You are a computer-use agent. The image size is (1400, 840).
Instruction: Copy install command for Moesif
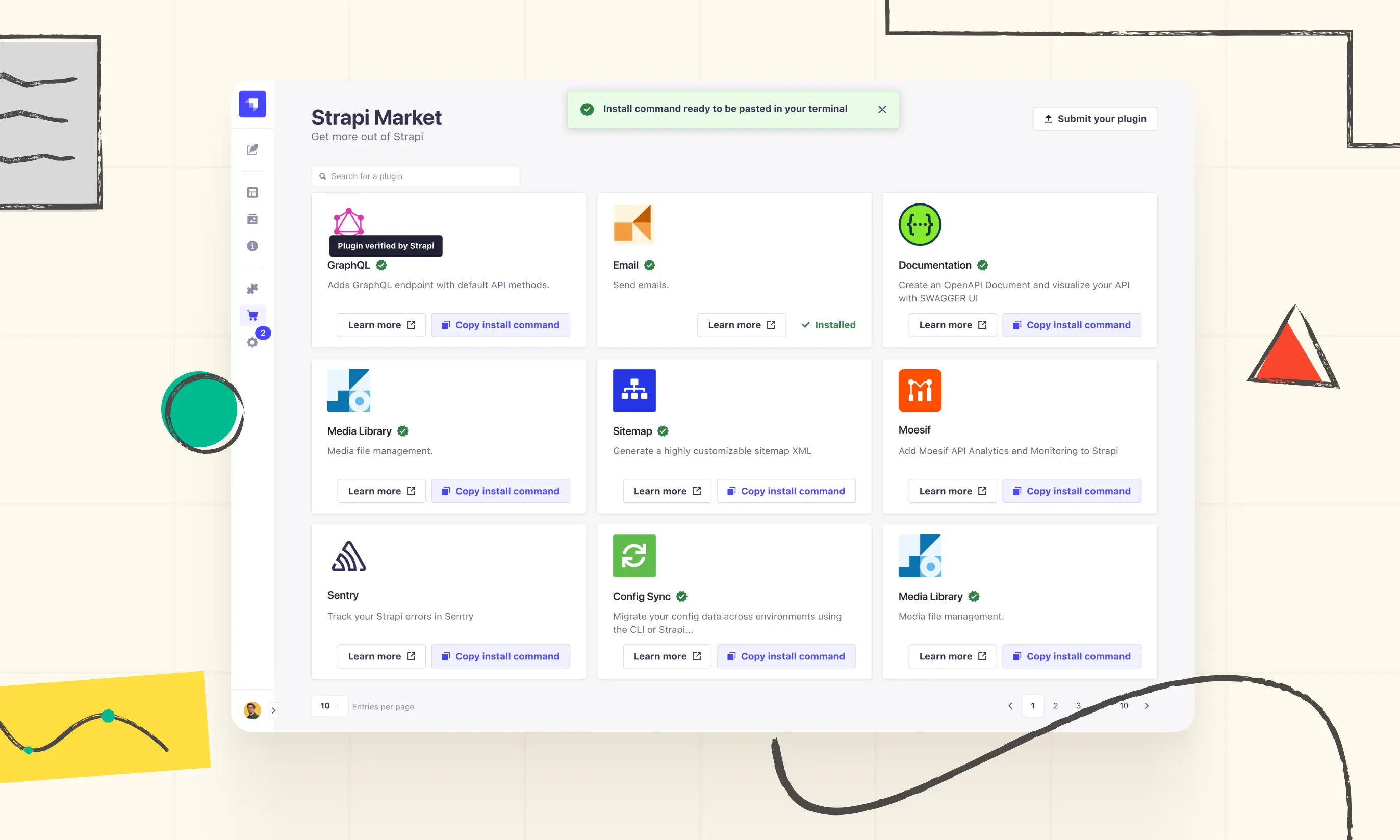pos(1072,491)
